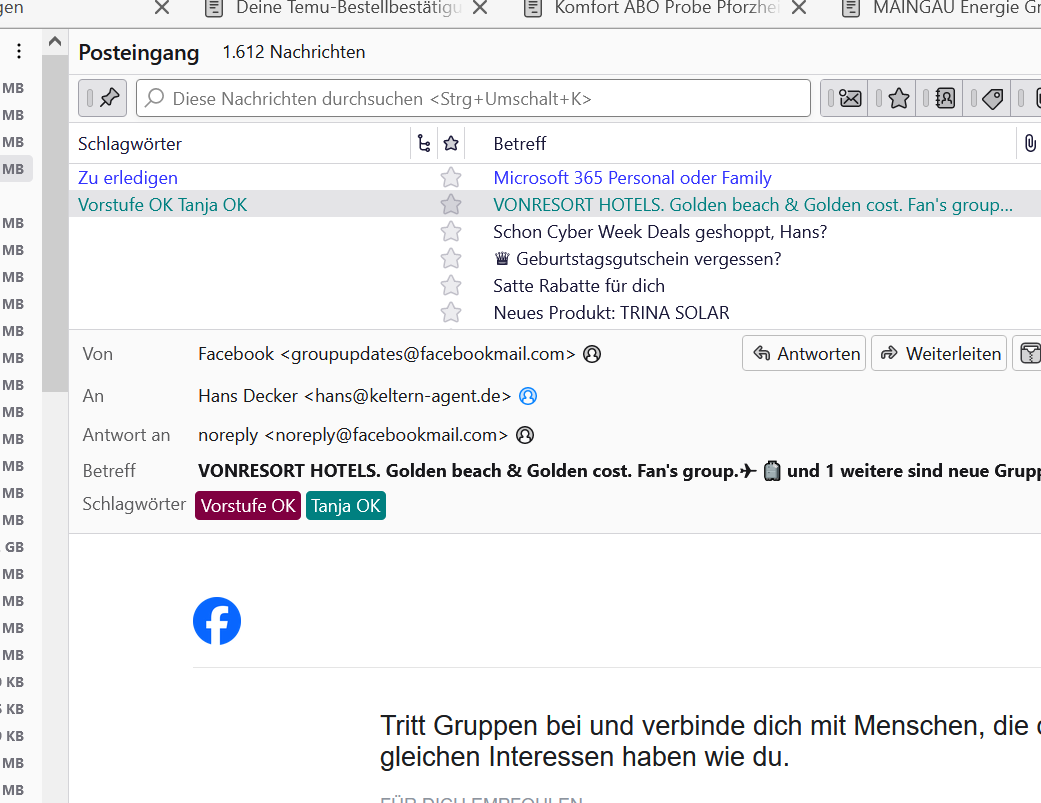The height and width of the screenshot is (803, 1041).
Task: Sort messages by Betreff column header
Action: 520,144
